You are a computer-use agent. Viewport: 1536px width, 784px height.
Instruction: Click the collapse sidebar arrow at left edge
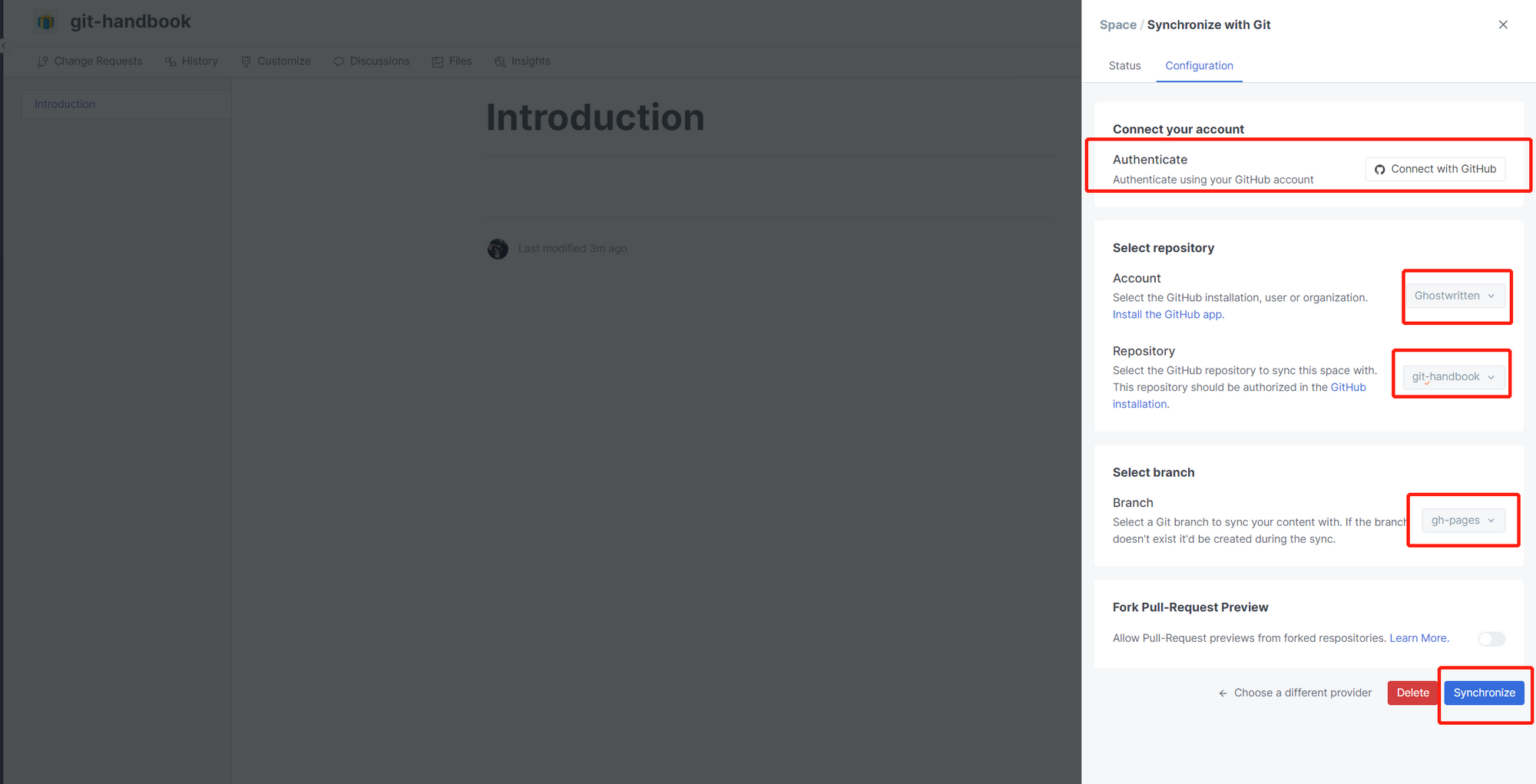tap(3, 46)
